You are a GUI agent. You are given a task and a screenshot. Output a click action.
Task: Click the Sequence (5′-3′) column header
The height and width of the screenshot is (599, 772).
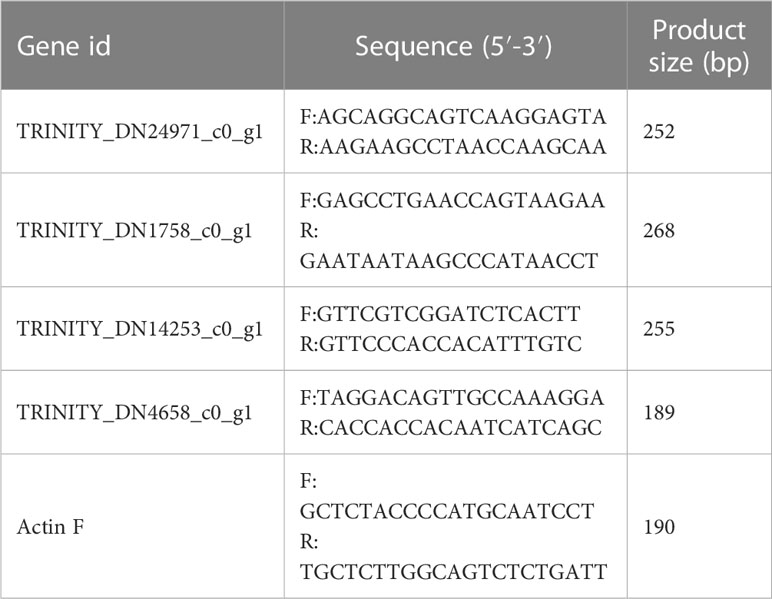point(453,46)
